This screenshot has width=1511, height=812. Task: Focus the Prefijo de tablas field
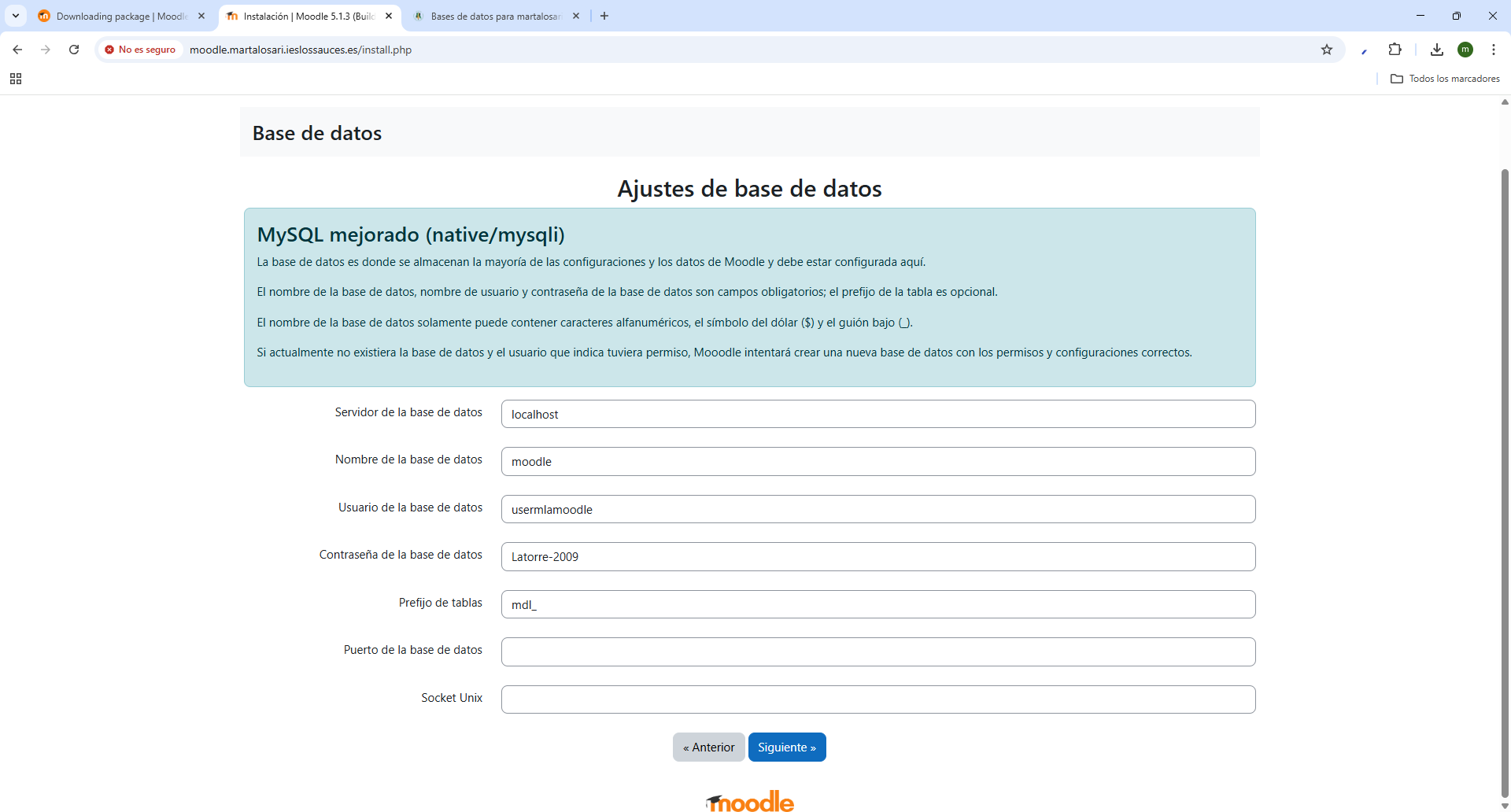point(878,604)
